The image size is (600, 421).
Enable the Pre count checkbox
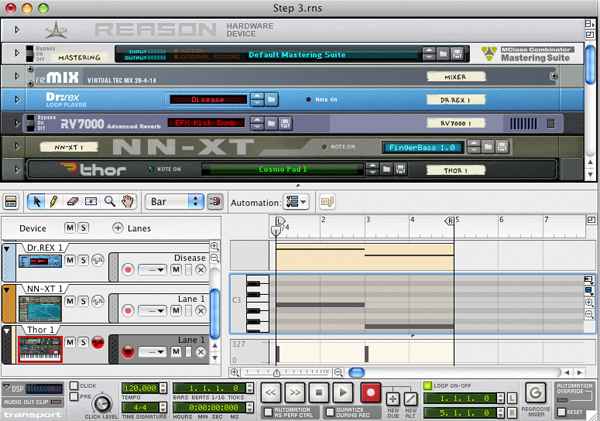[74, 397]
